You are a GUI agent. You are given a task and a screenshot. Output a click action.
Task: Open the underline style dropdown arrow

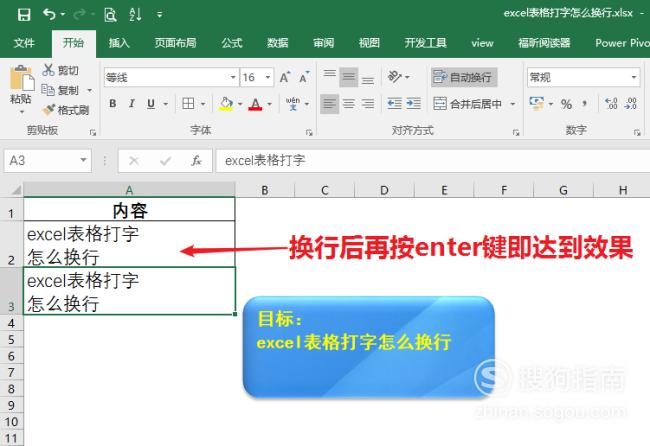tap(165, 104)
